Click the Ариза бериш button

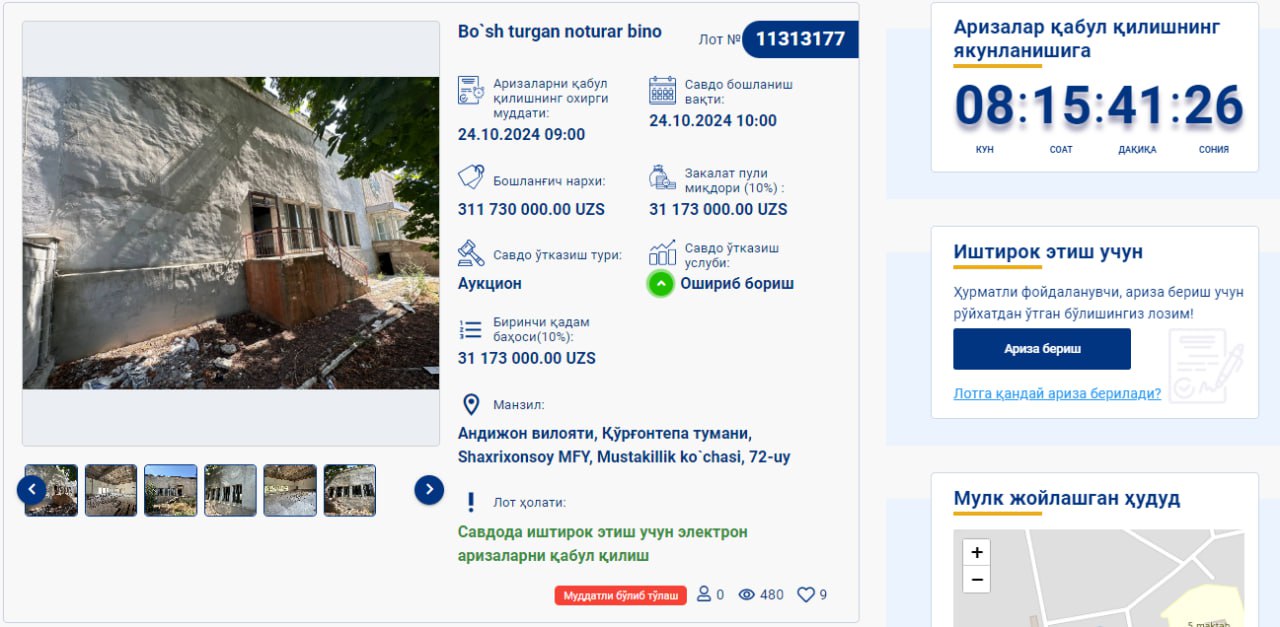coord(1042,349)
